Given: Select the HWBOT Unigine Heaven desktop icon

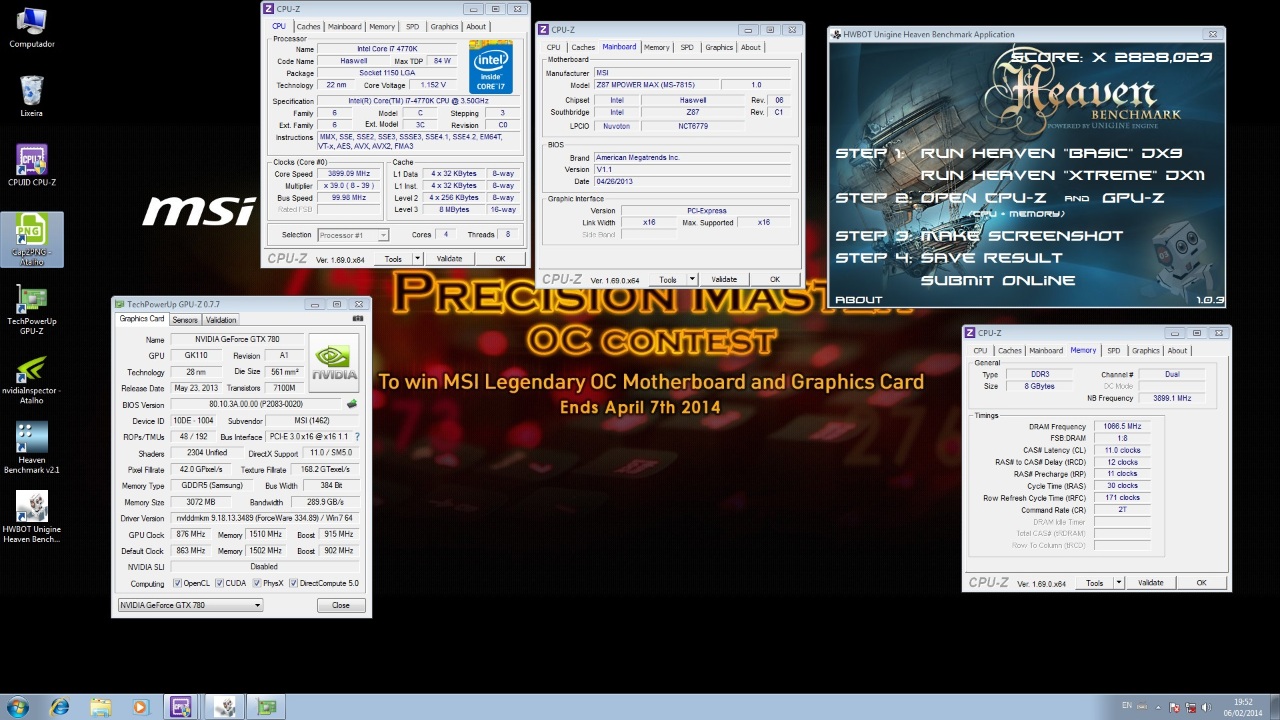Looking at the screenshot, I should [31, 518].
